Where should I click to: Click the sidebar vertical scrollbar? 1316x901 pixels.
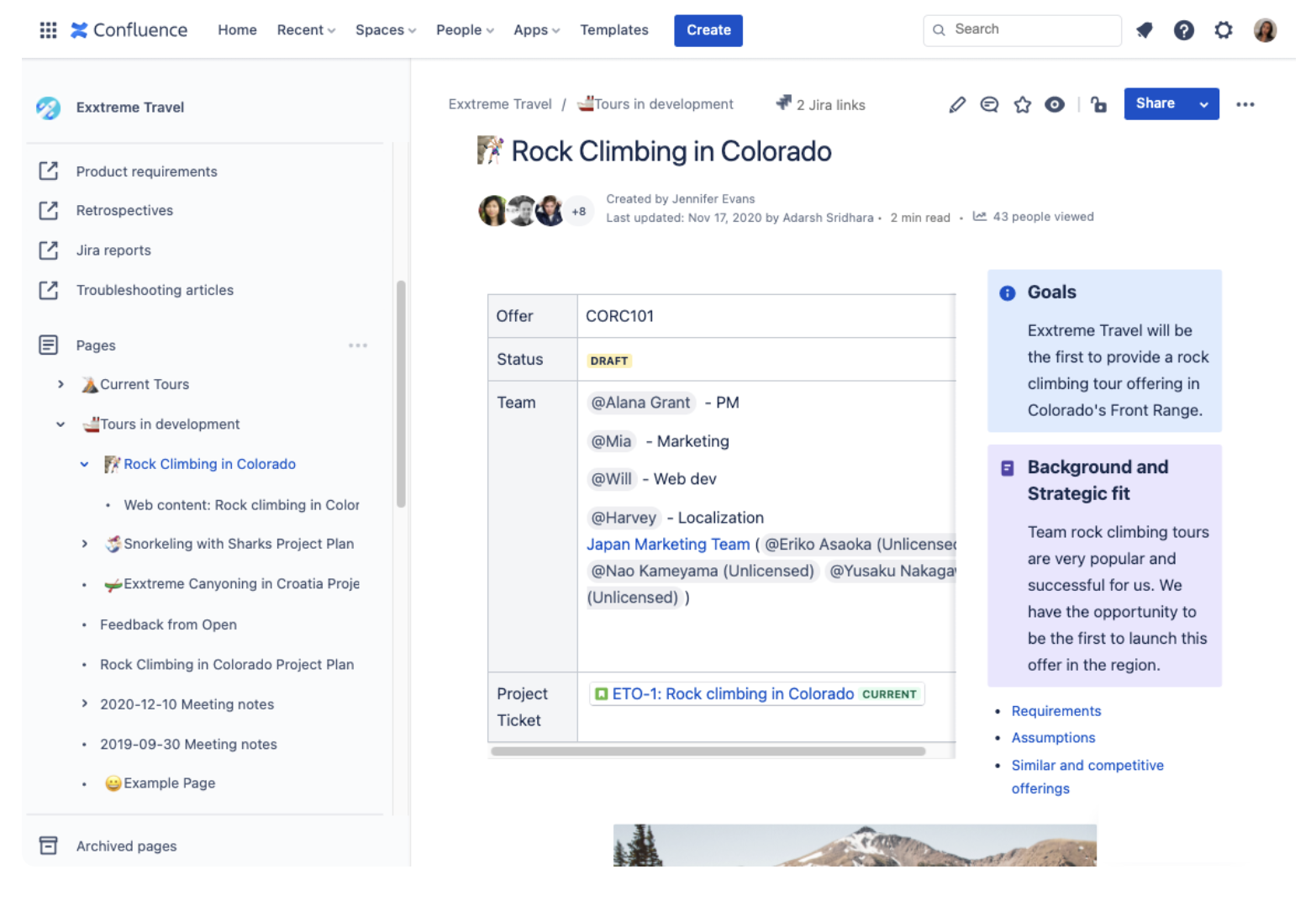401,394
